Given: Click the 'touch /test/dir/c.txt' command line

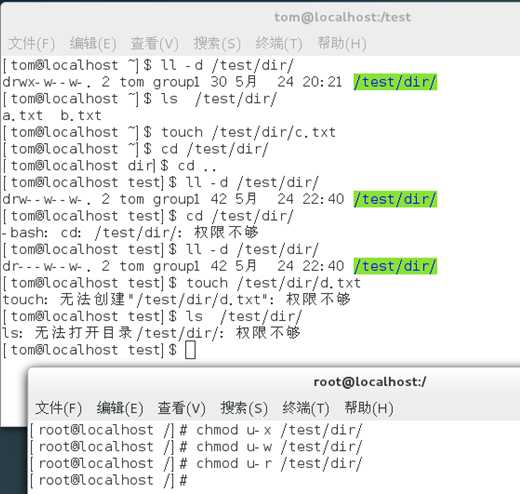Looking at the screenshot, I should [169, 132].
